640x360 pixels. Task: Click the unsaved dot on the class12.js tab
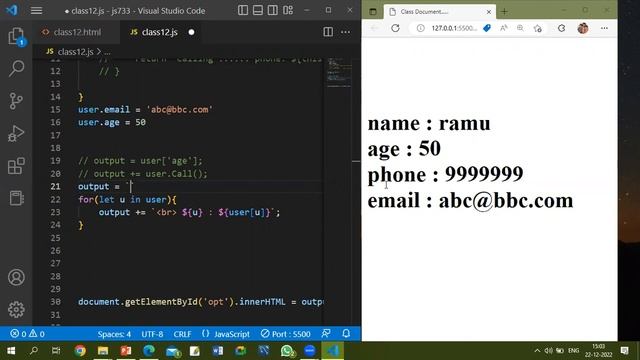click(x=191, y=32)
